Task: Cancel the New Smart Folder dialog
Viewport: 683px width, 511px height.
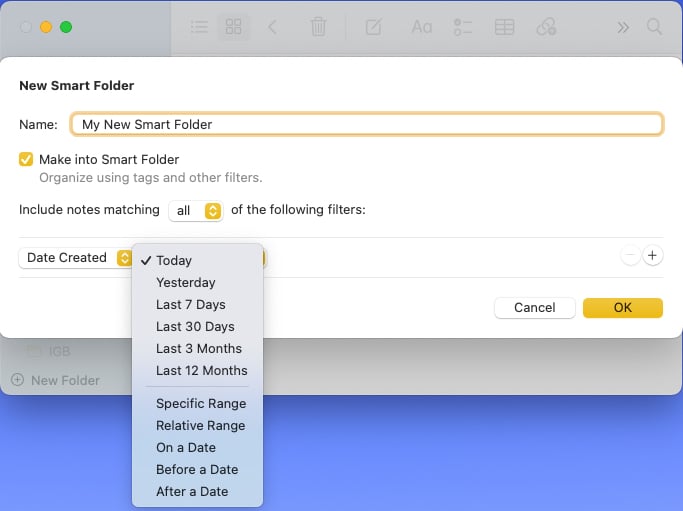Action: pos(534,308)
